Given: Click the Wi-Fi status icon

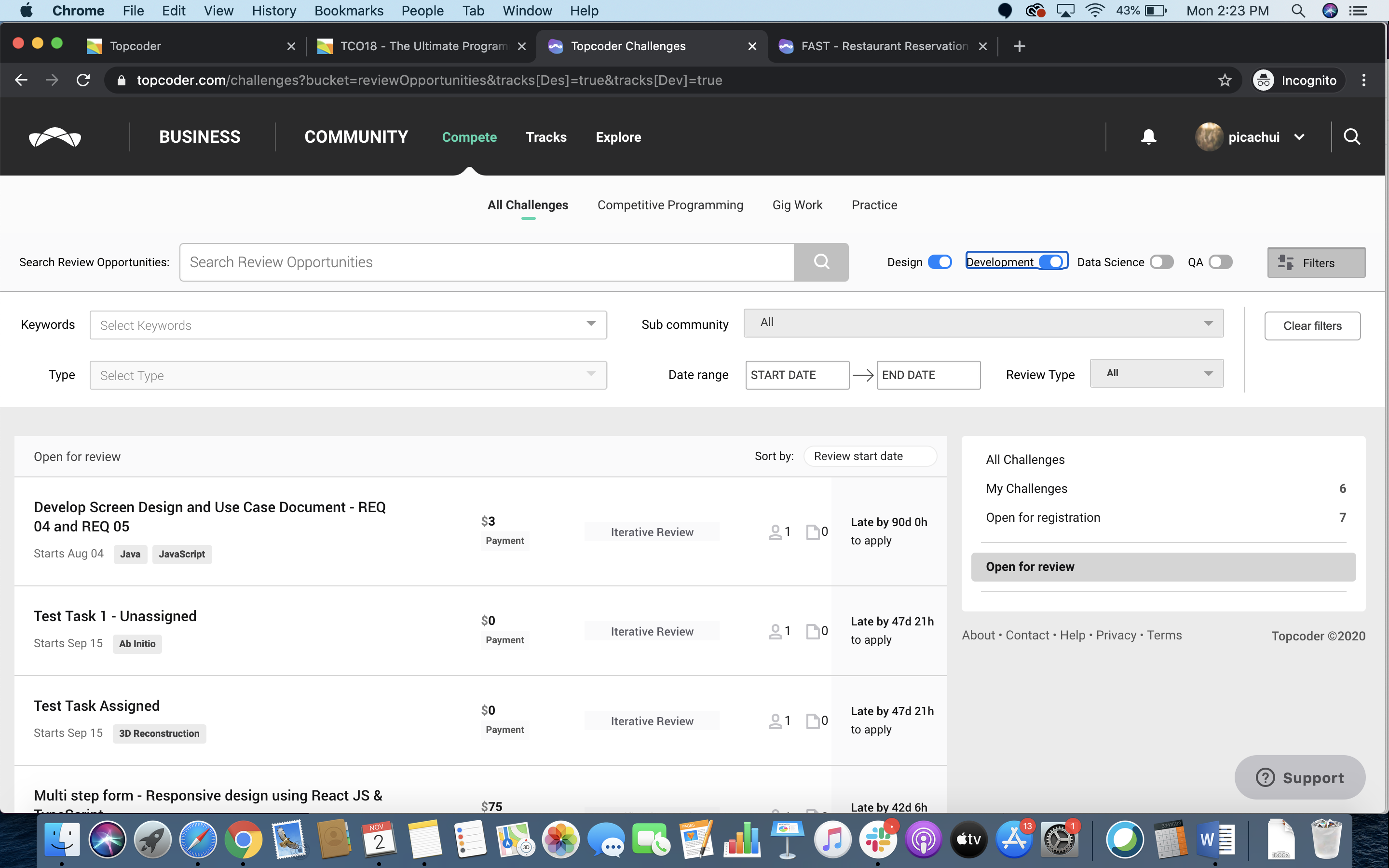Looking at the screenshot, I should (1095, 10).
